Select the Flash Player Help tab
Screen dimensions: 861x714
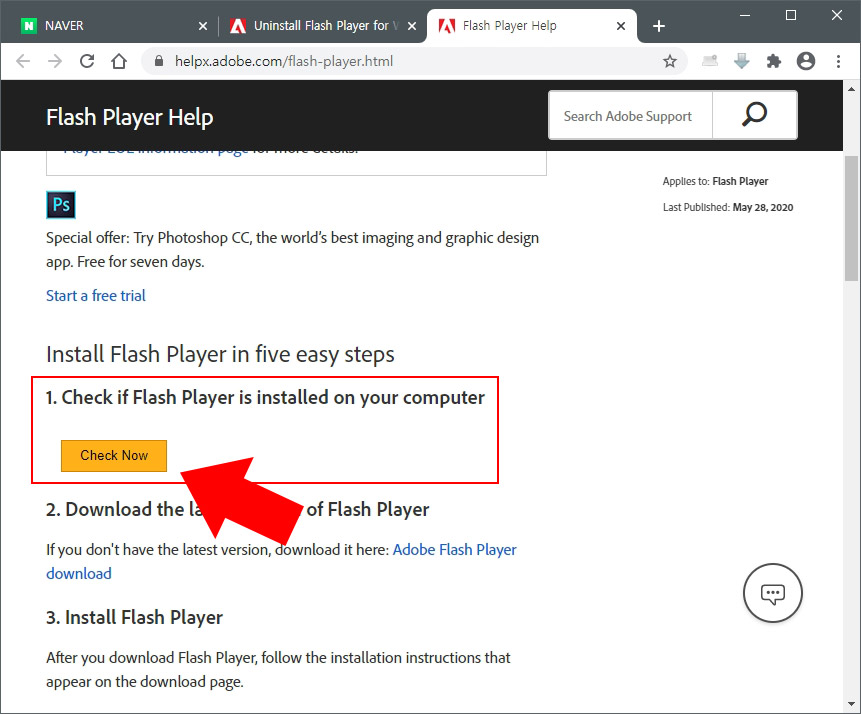tap(531, 26)
